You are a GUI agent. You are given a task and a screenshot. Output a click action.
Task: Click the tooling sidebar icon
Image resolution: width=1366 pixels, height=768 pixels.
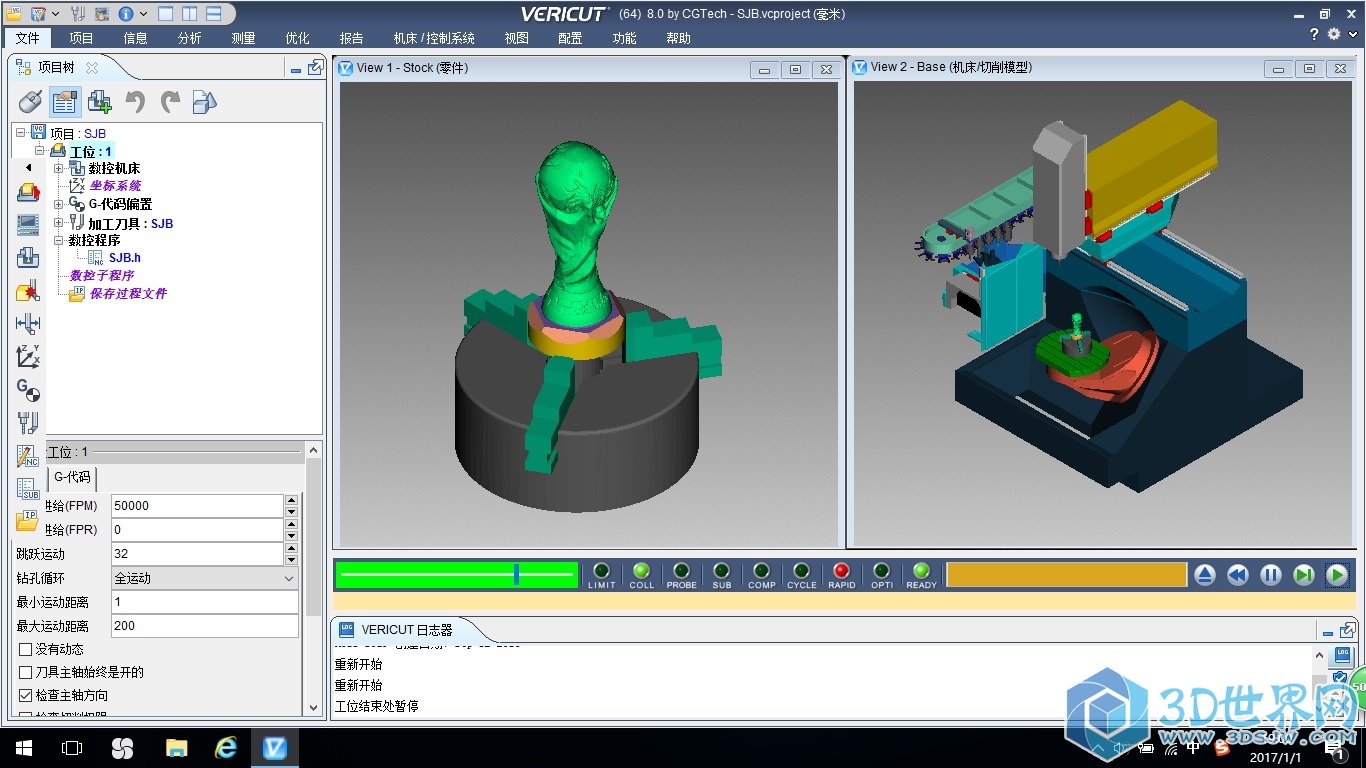[28, 422]
